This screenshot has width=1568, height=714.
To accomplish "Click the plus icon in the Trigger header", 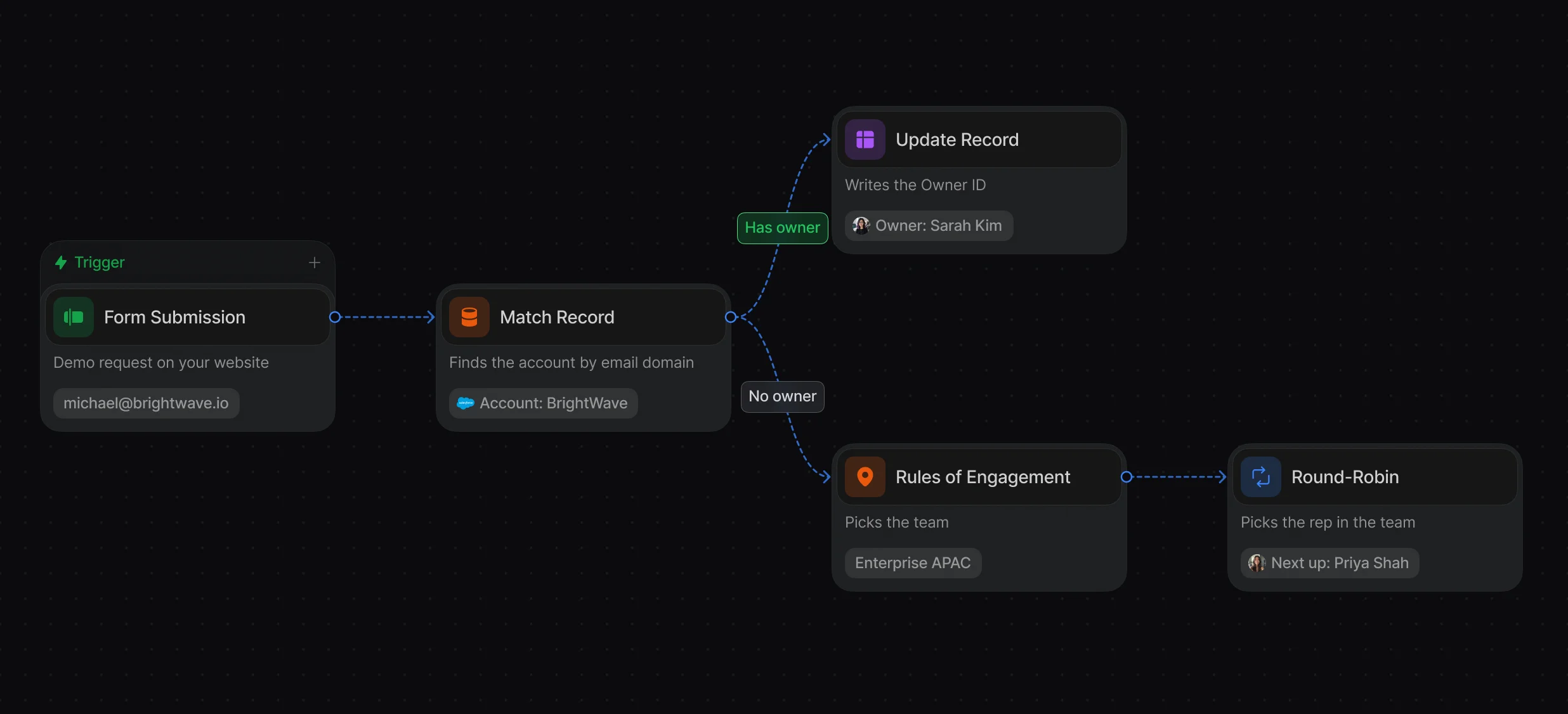I will tap(315, 263).
